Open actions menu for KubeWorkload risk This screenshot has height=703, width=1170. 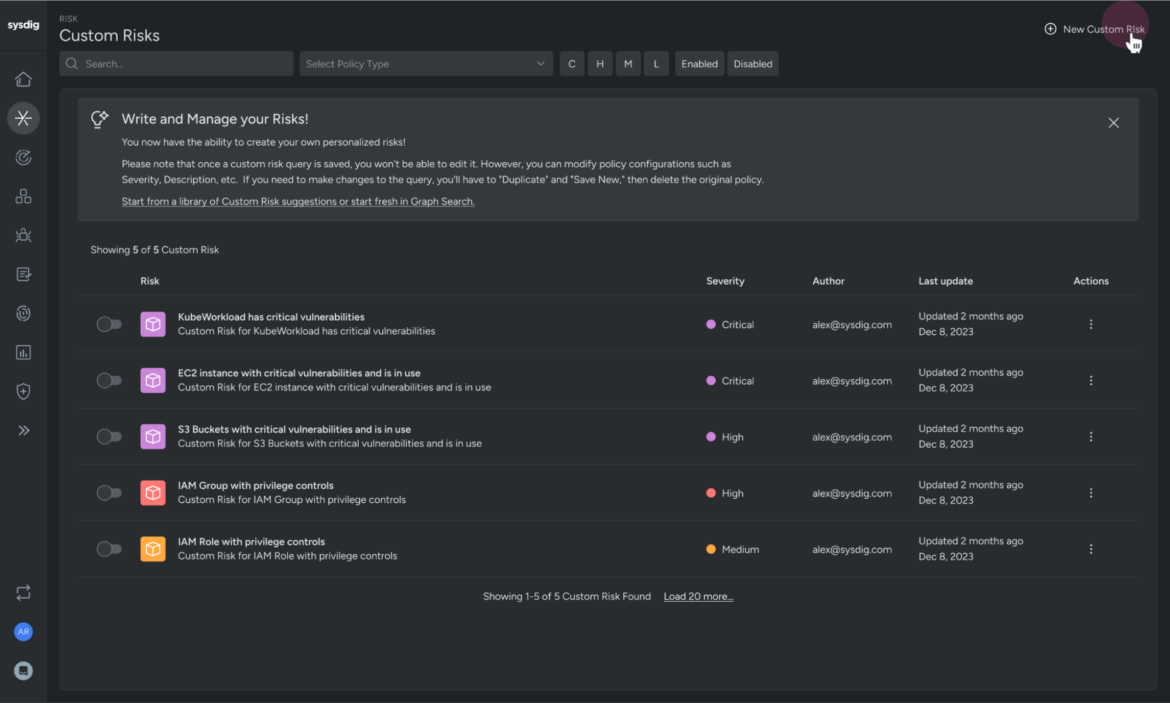pyautogui.click(x=1091, y=324)
